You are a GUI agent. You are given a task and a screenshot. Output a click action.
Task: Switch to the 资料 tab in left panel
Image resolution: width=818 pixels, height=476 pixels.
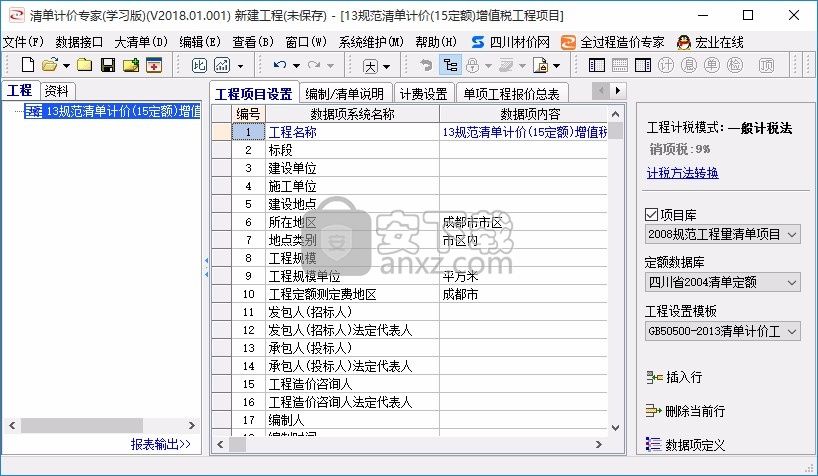point(56,91)
